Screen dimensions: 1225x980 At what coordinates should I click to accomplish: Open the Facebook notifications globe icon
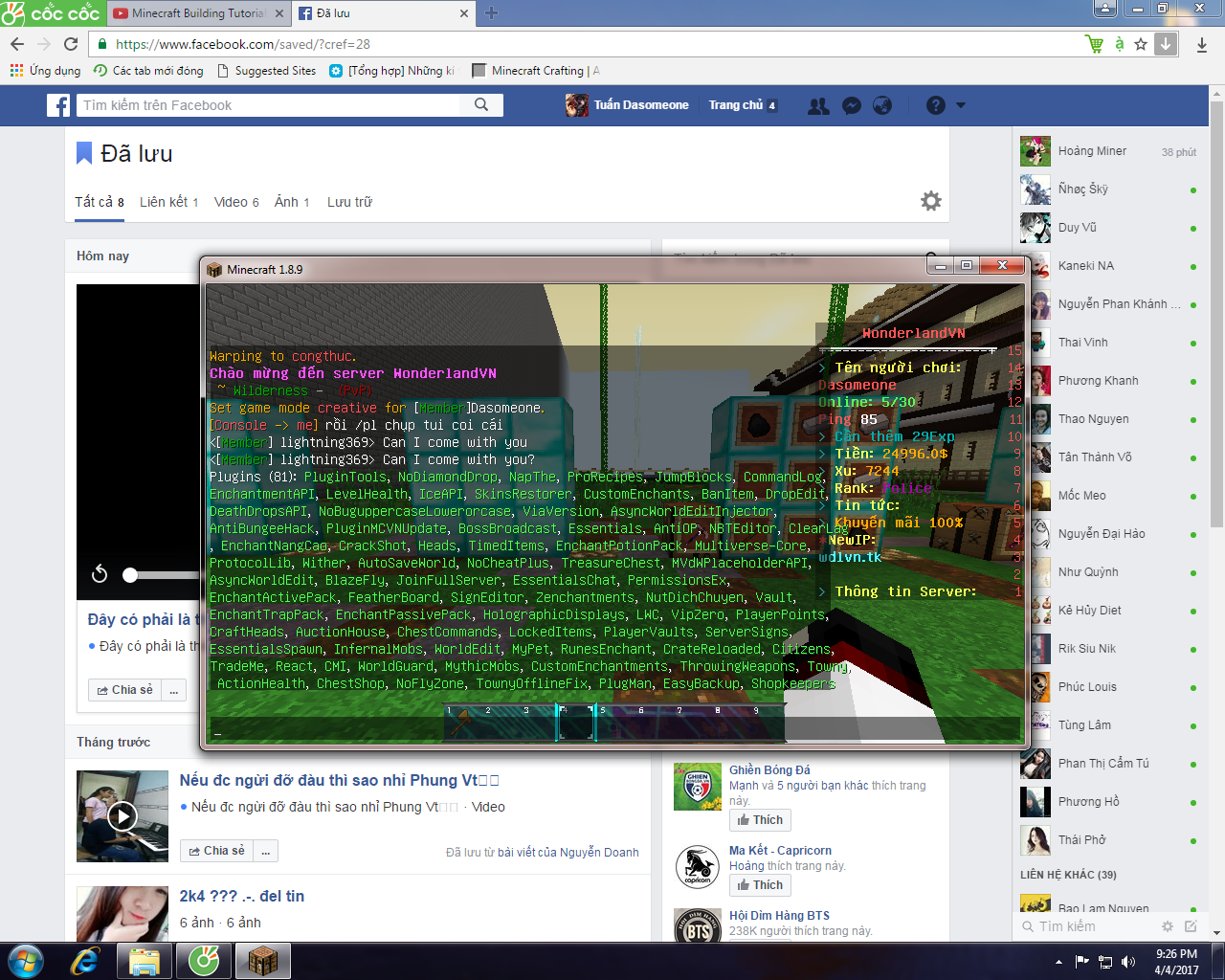coord(882,105)
